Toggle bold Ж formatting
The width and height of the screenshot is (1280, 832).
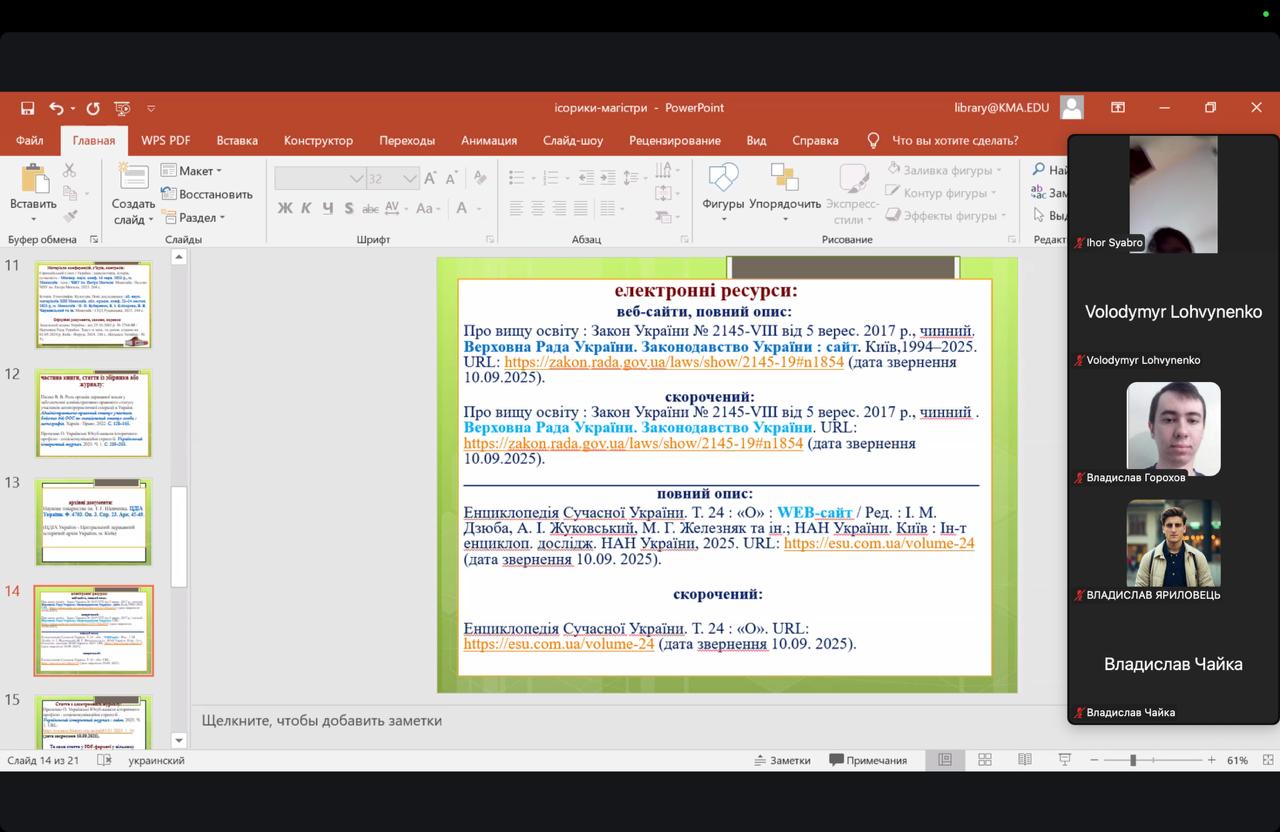tap(286, 208)
